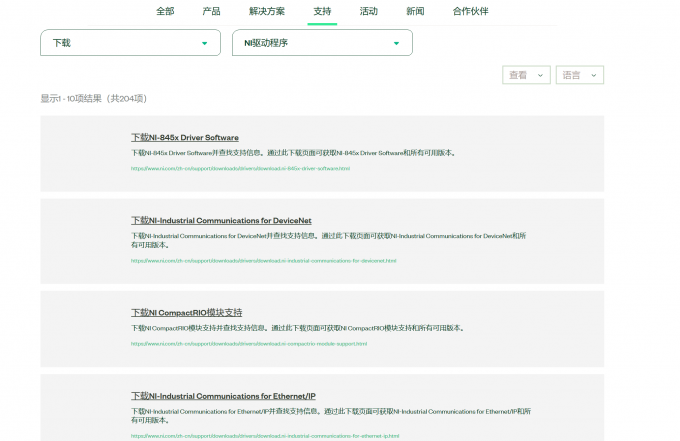Switch to the 合作伙伴 tab

click(471, 11)
